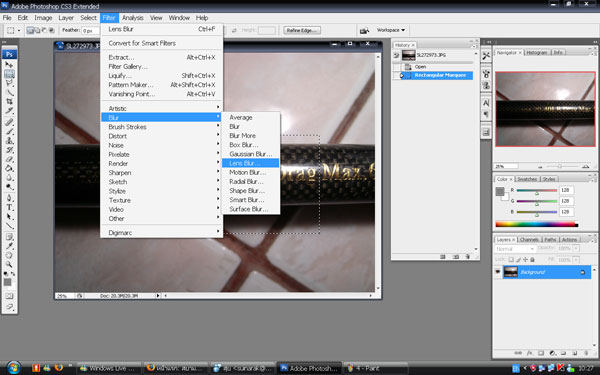
Task: Select the Zoom tool
Action: coord(9,264)
